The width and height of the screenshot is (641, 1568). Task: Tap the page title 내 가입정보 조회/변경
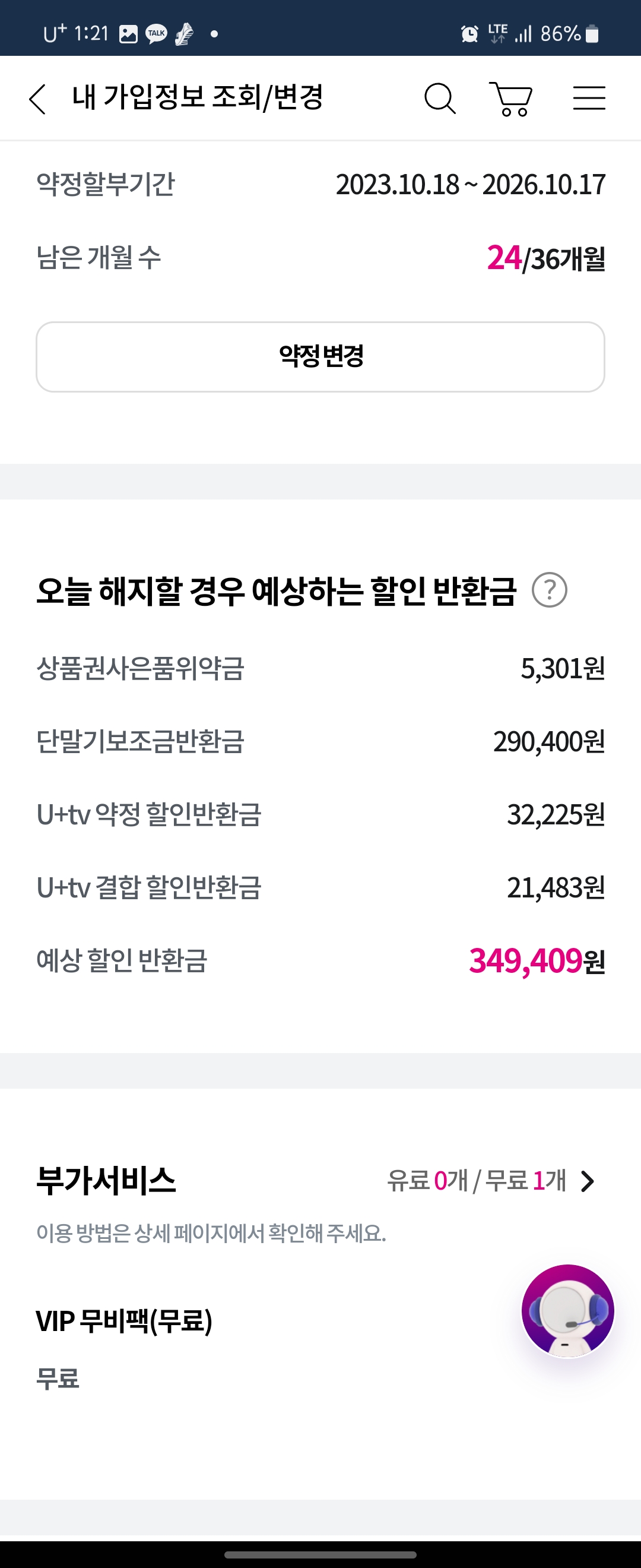pyautogui.click(x=197, y=97)
